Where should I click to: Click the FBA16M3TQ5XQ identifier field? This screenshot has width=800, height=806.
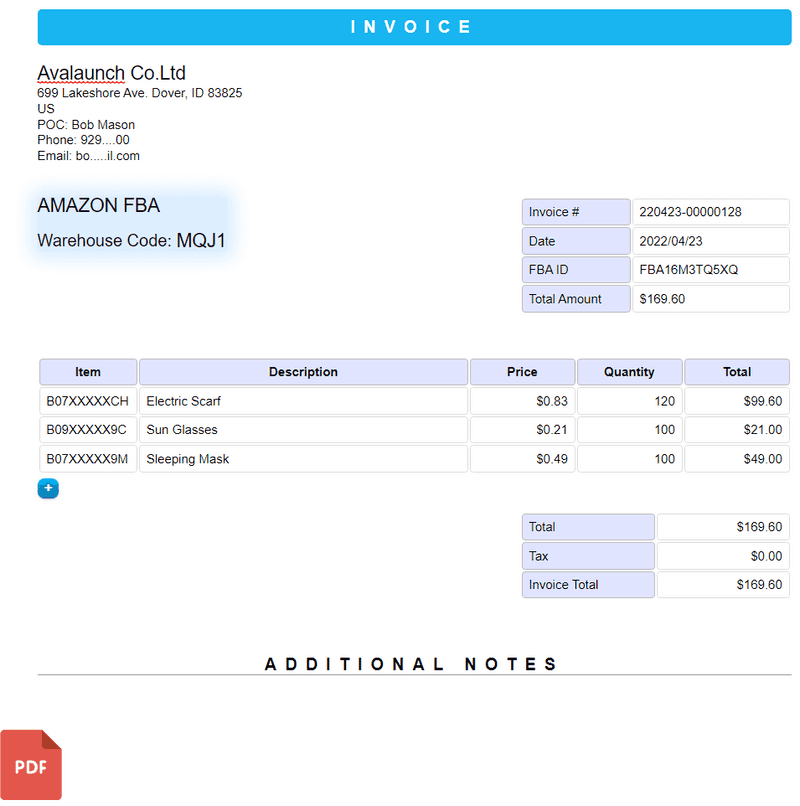click(x=710, y=269)
